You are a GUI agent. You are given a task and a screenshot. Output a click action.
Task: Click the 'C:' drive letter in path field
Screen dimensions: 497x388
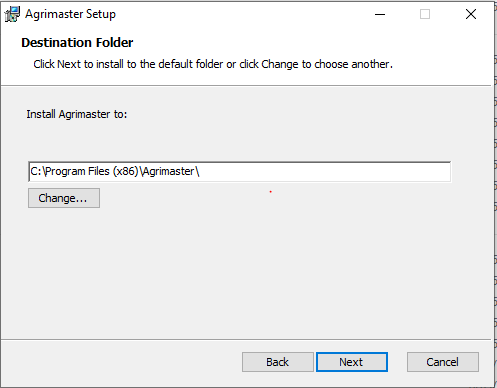point(36,171)
